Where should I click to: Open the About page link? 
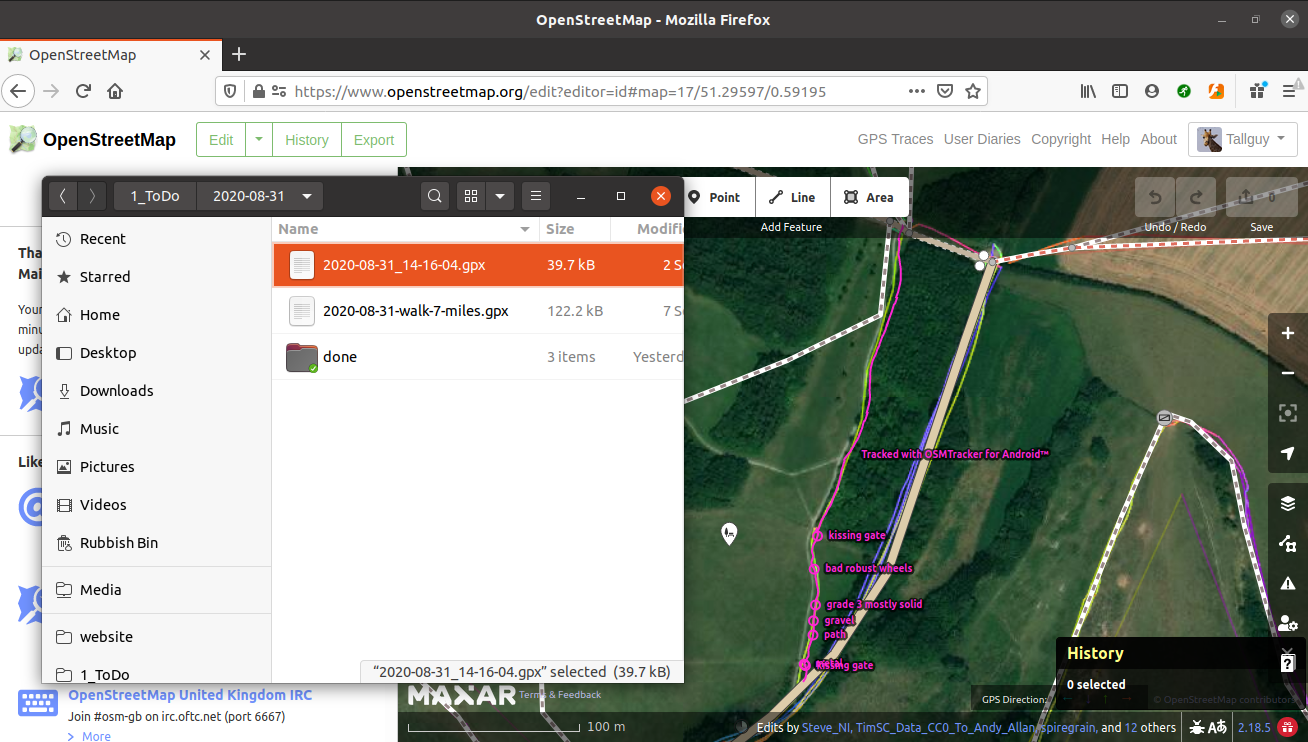[1158, 139]
